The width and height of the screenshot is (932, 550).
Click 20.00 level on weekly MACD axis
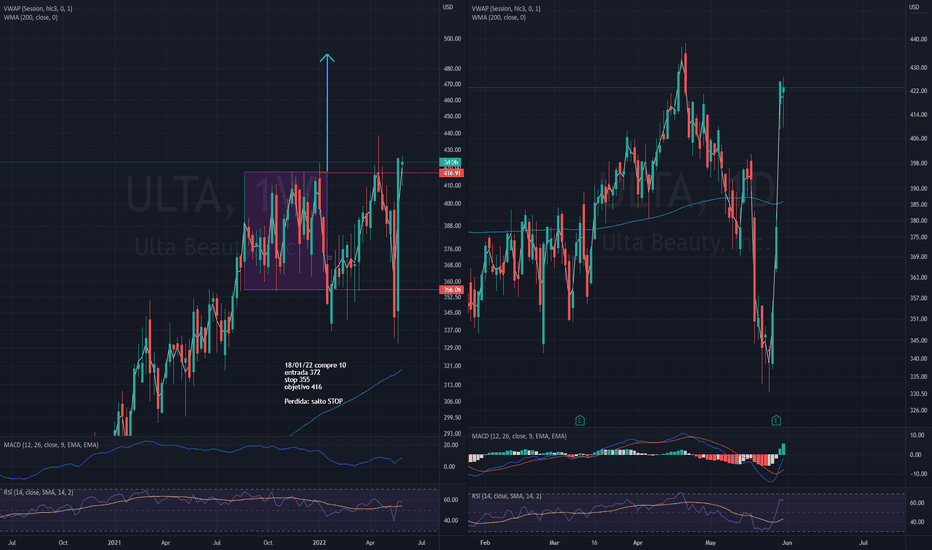451,445
